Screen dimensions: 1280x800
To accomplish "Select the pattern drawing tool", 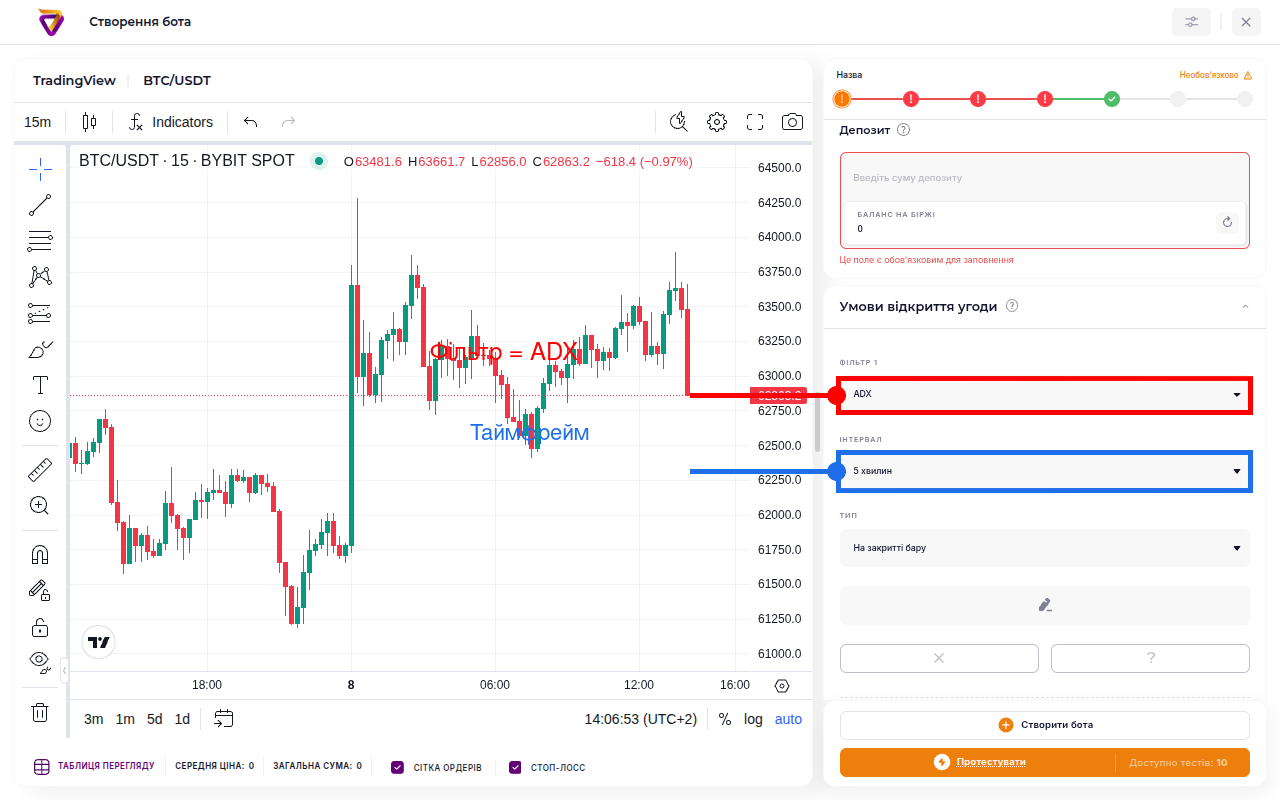I will tap(40, 277).
